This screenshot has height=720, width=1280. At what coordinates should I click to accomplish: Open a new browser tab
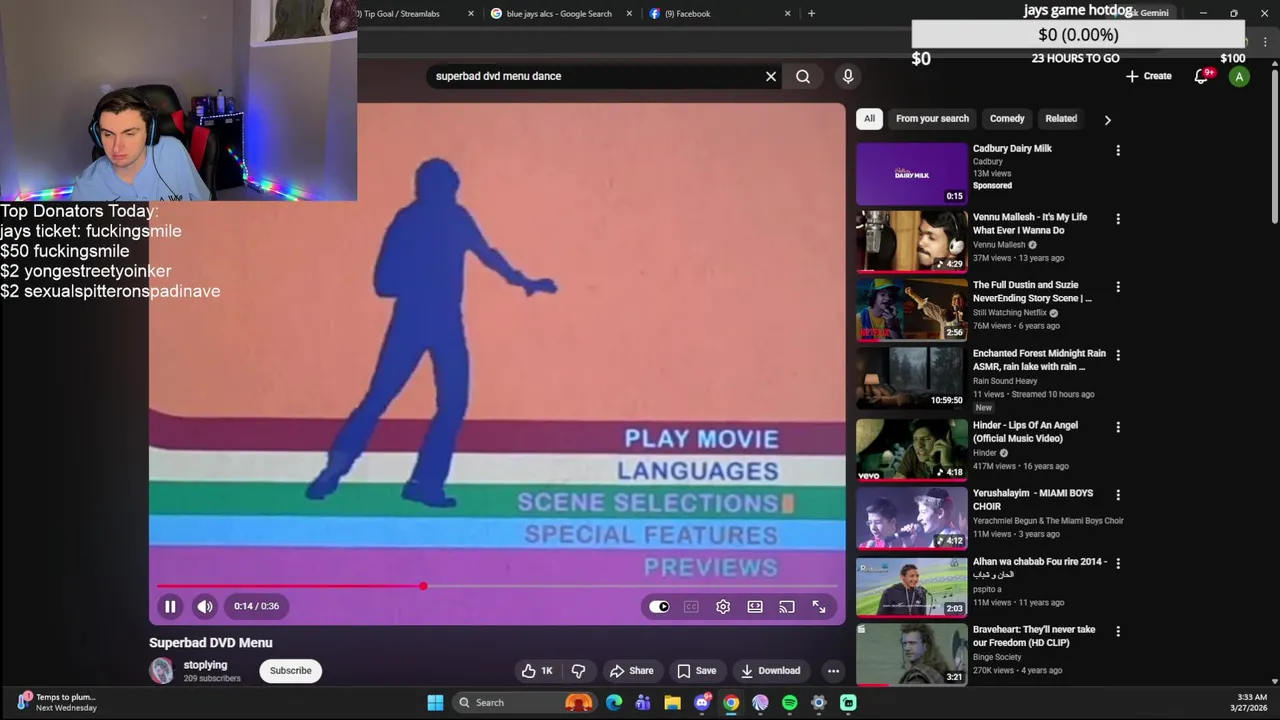point(811,14)
